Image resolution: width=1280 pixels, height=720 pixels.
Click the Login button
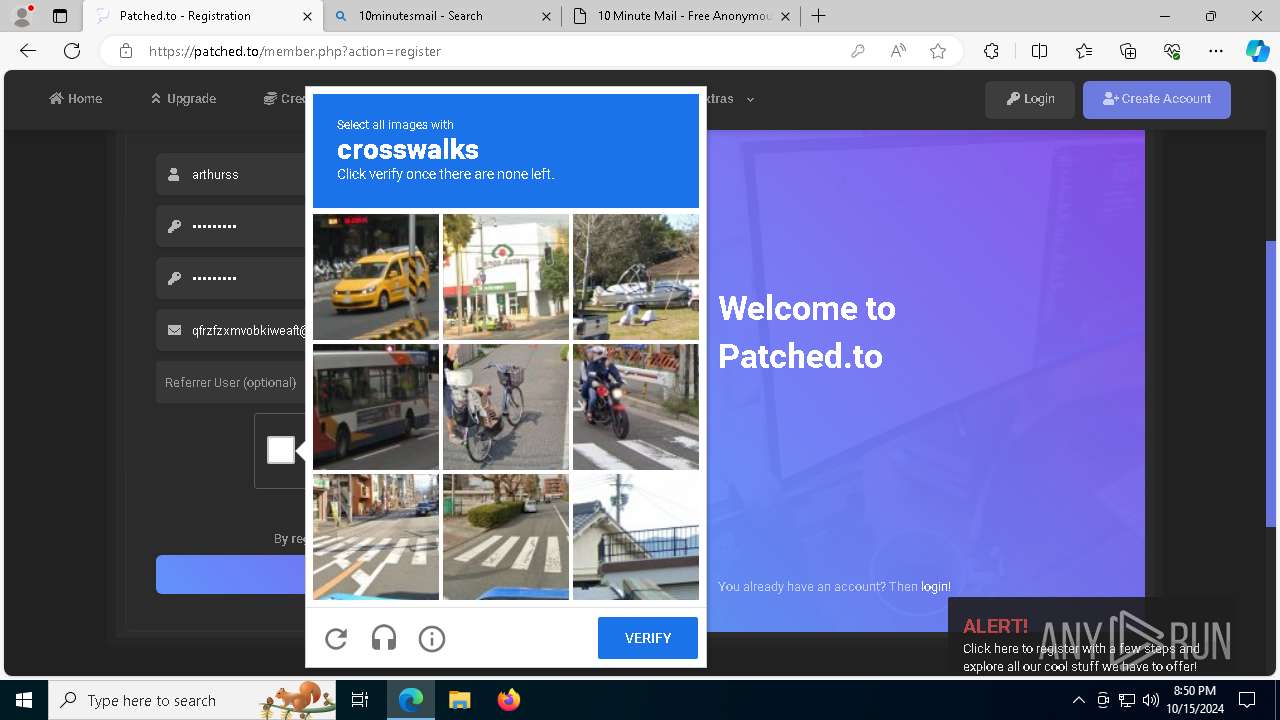(1030, 99)
